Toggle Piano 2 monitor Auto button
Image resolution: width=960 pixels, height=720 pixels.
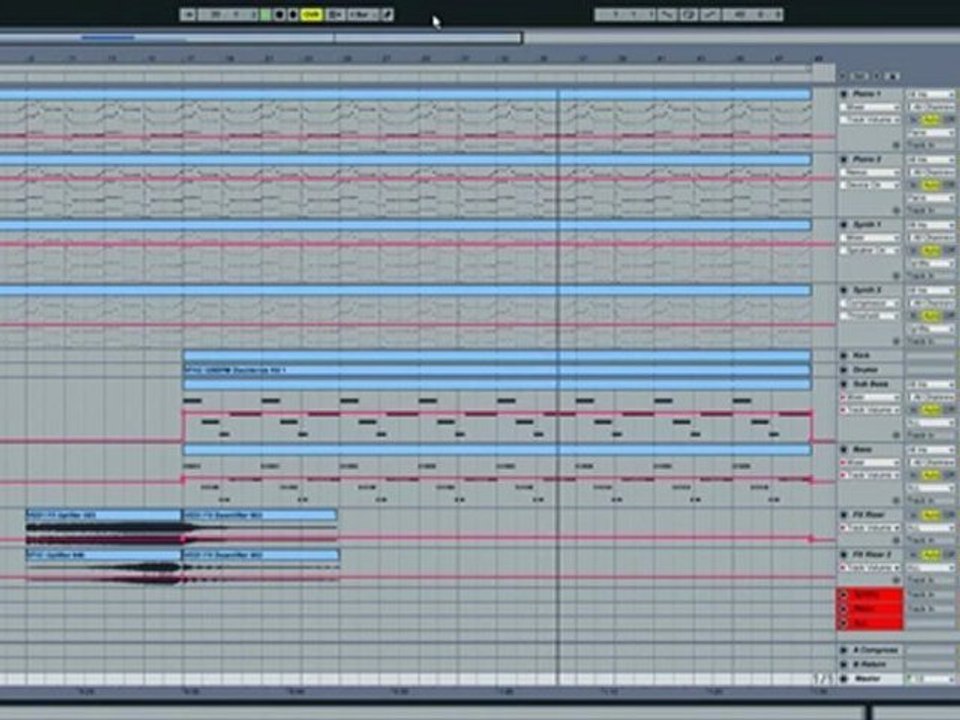tap(931, 186)
